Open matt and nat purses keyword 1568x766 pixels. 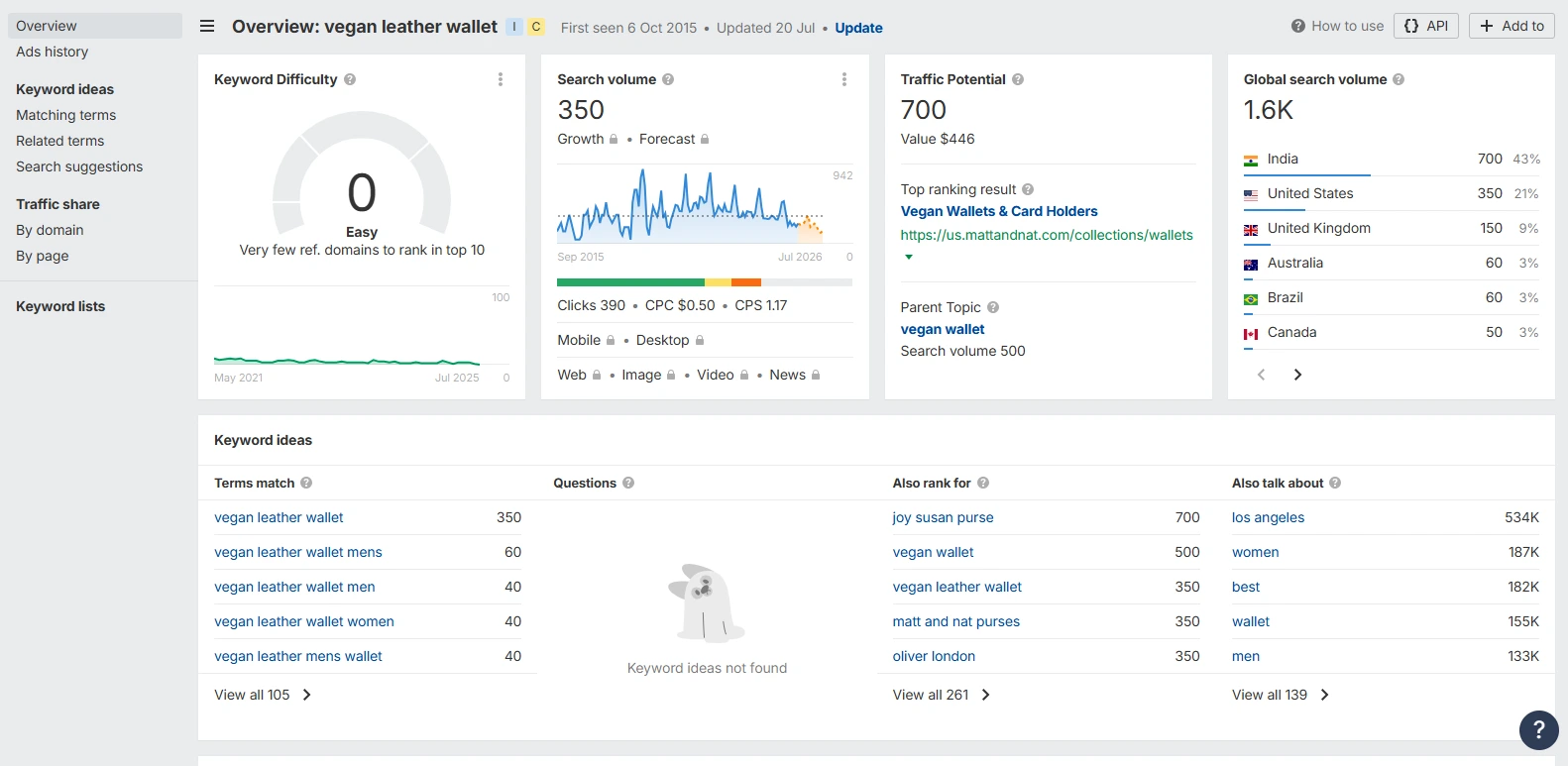pos(956,621)
